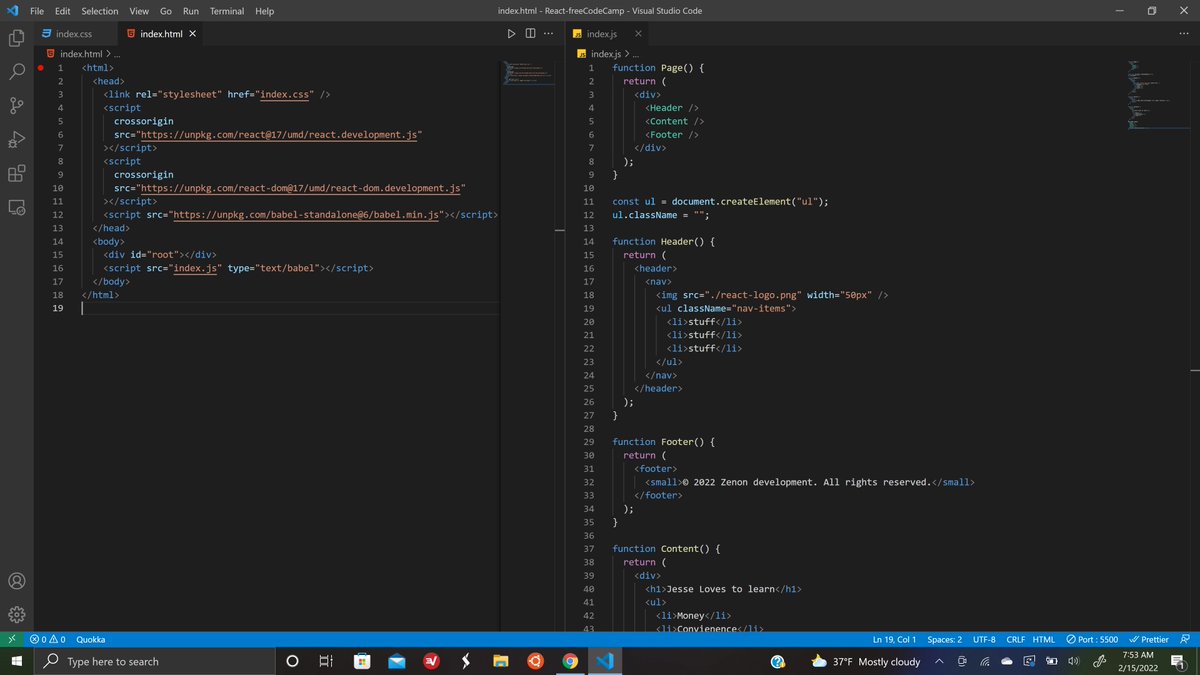
Task: Open the Source Control view
Action: (x=17, y=106)
